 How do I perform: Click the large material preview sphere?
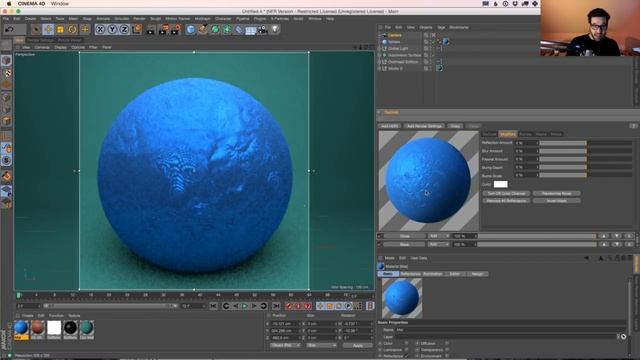tap(428, 180)
